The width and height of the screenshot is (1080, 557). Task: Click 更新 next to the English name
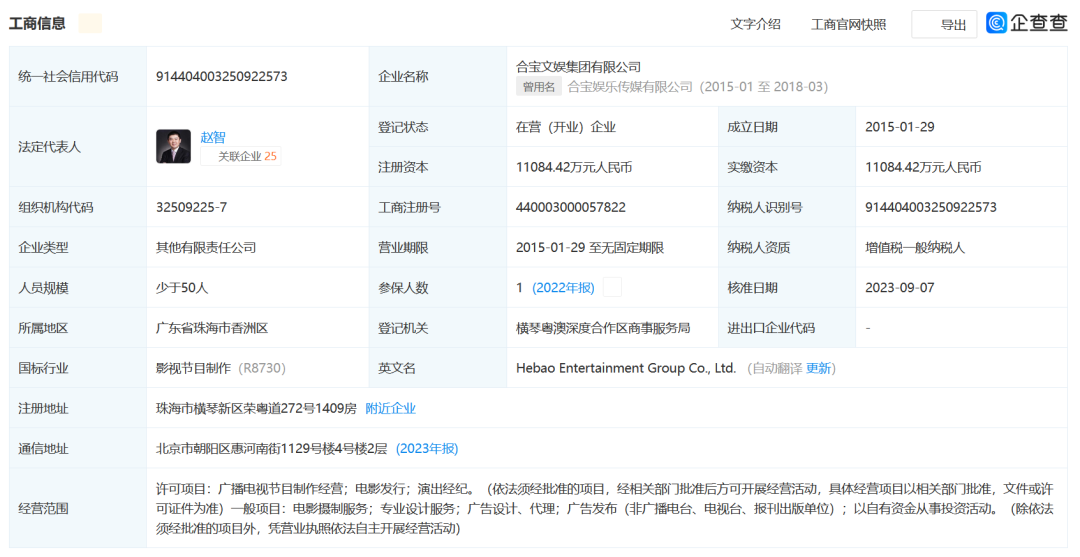[818, 368]
